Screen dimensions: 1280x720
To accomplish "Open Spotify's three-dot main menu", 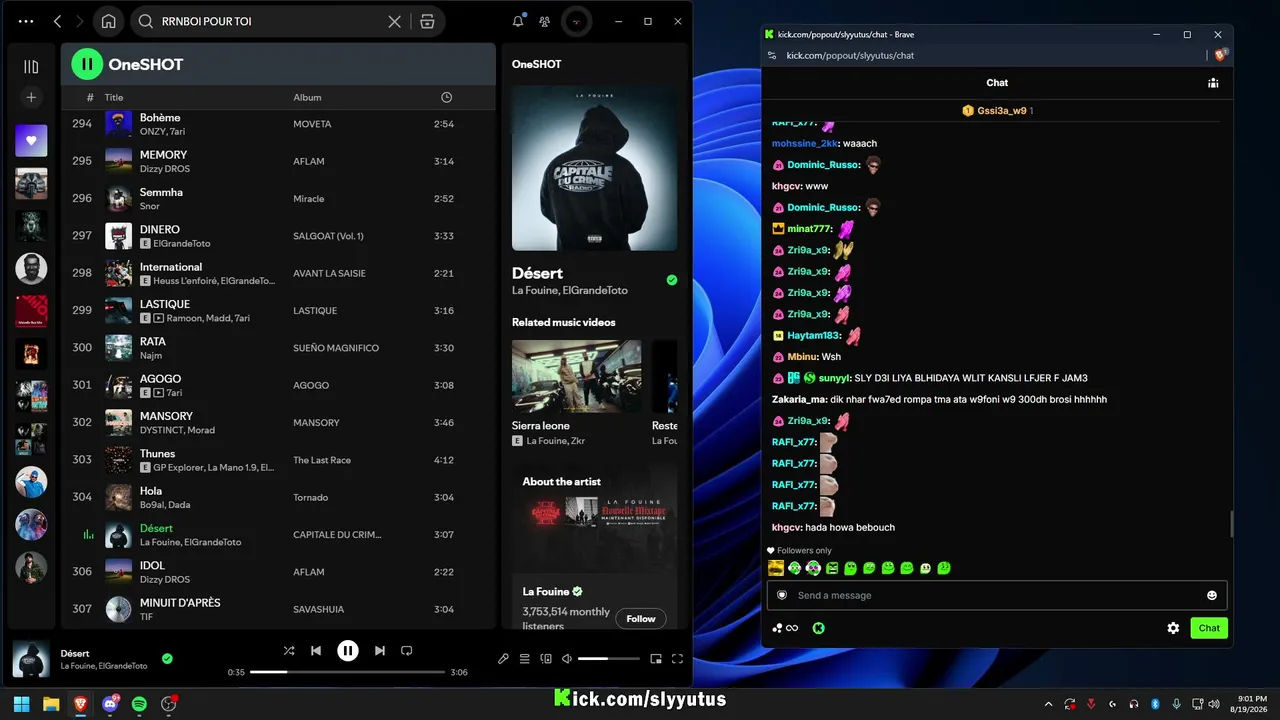I will click(26, 21).
